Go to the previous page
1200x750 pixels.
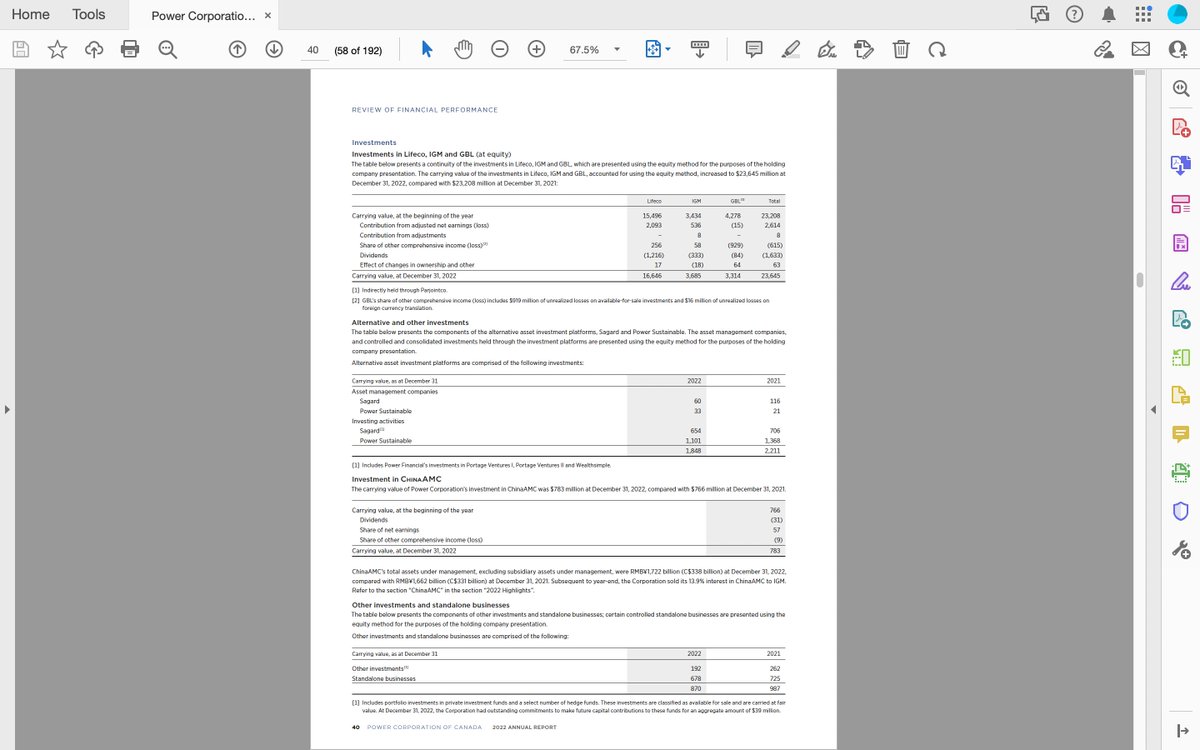pyautogui.click(x=238, y=49)
